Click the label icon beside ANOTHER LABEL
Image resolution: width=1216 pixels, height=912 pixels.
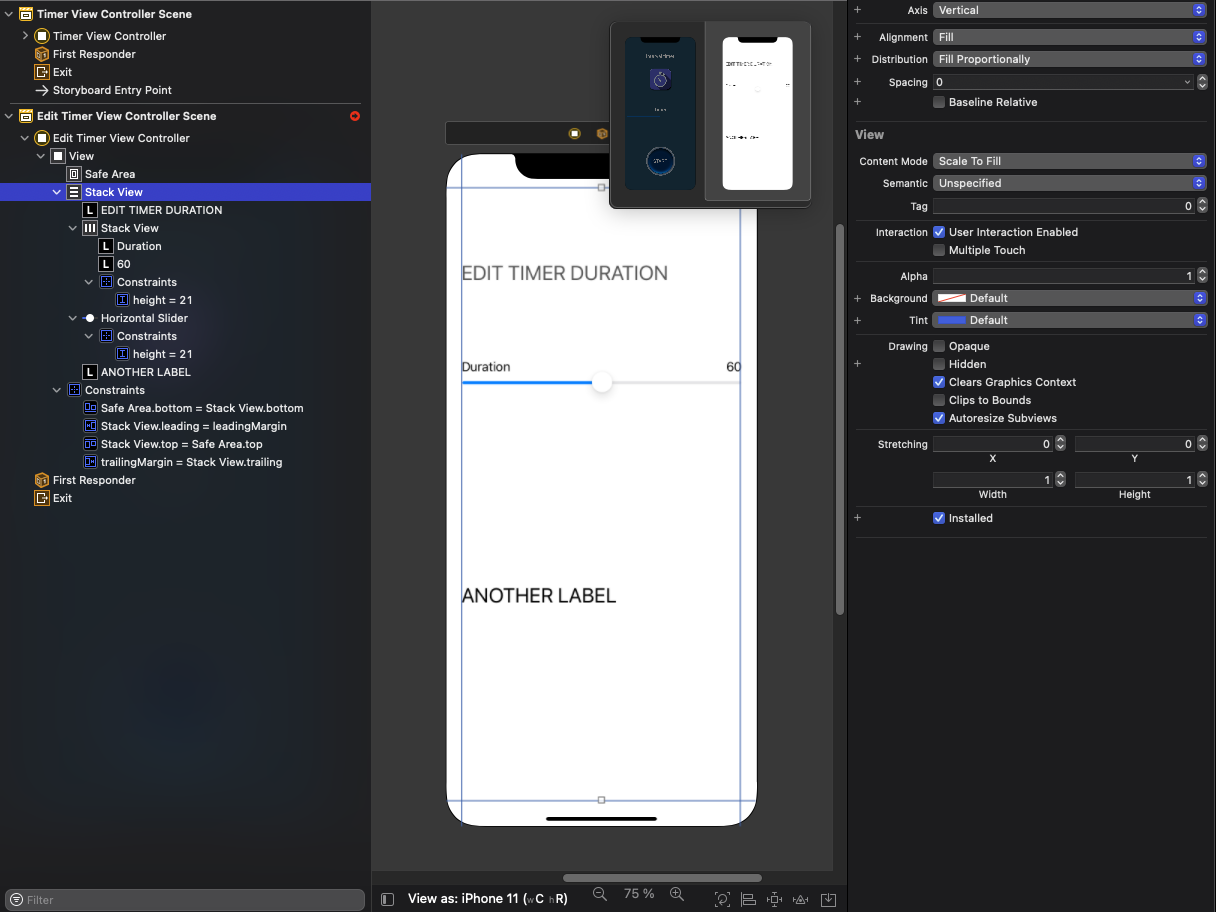point(90,372)
